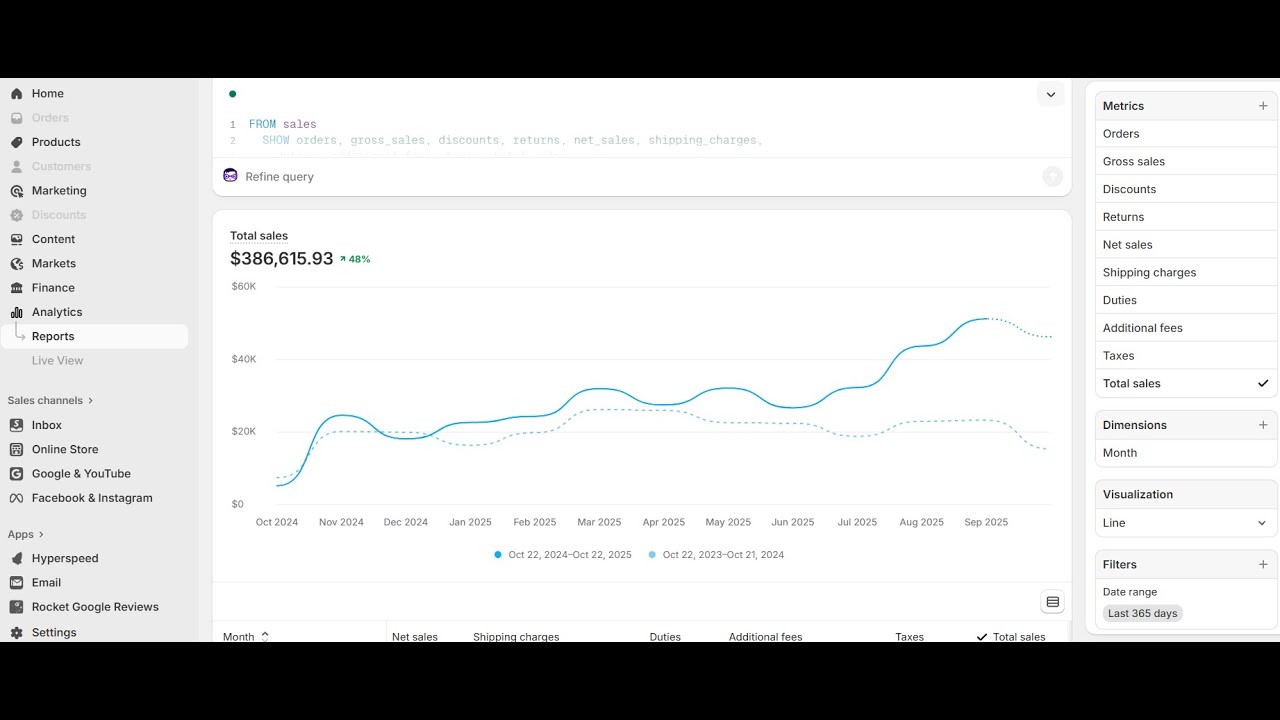This screenshot has height=720, width=1280.
Task: Click the Duties column header
Action: [665, 637]
